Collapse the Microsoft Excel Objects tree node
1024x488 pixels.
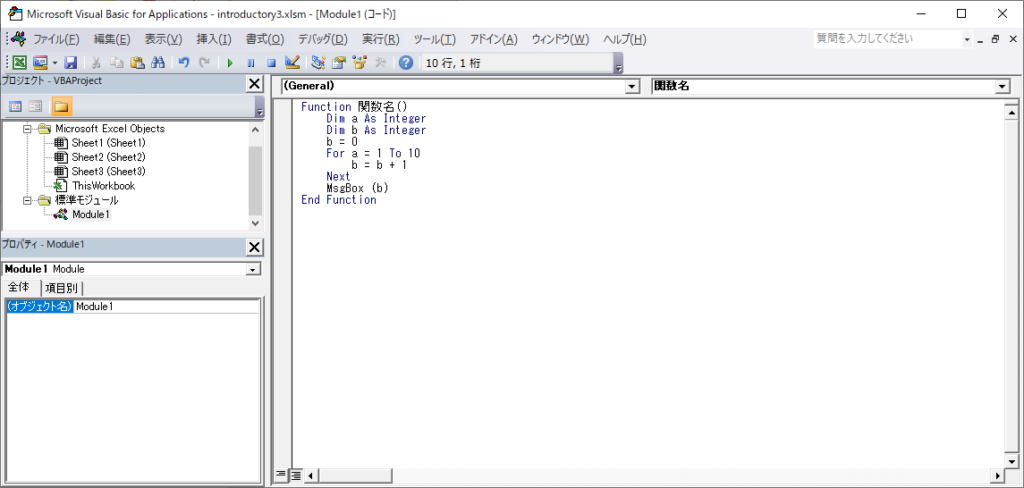(27, 129)
